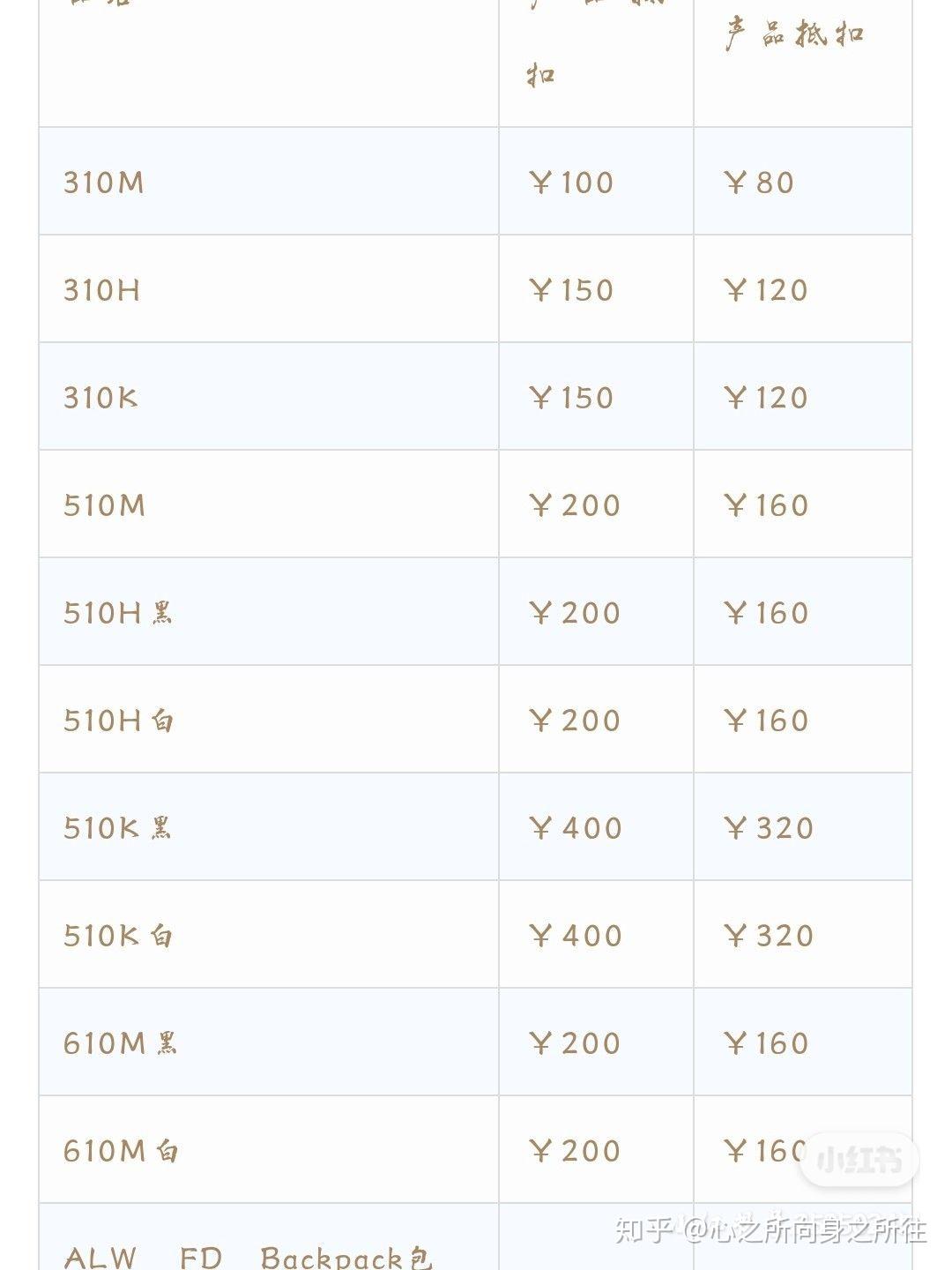The image size is (952, 1270).
Task: Select the ALW FD Backpack包 row label
Action: (249, 1257)
